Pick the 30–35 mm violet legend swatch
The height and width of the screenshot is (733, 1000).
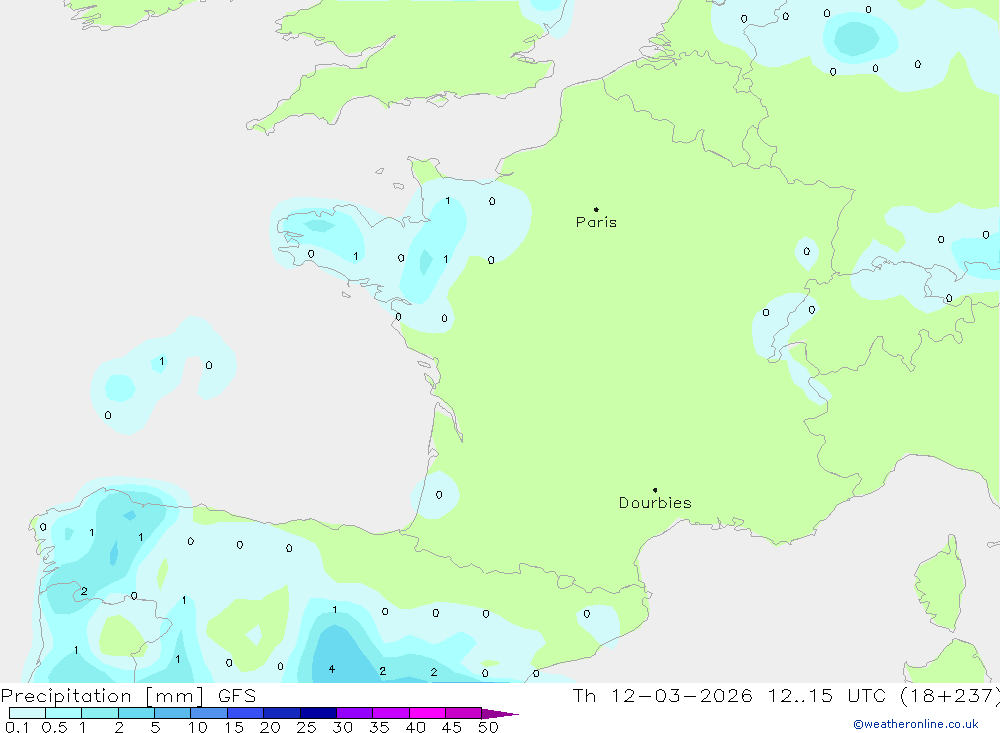355,713
